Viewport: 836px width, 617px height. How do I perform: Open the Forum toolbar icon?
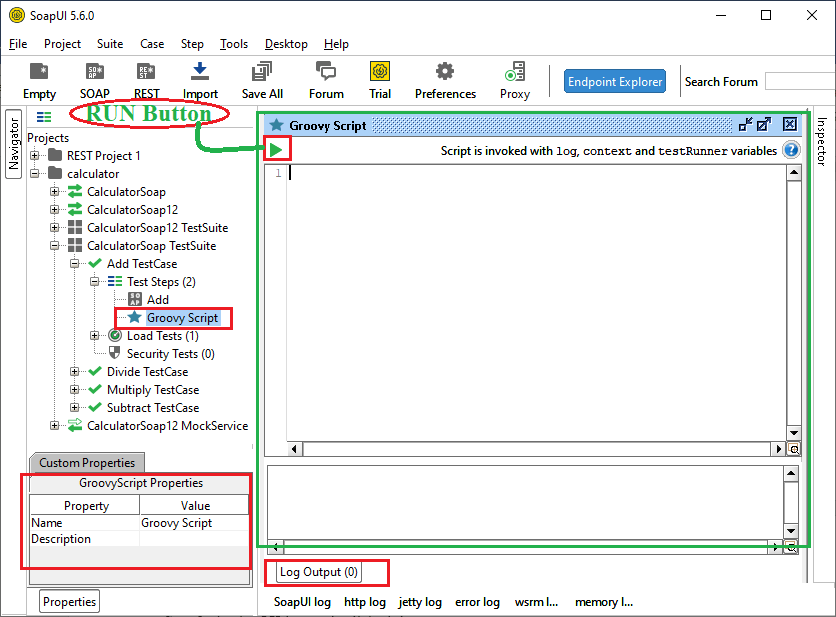point(326,81)
